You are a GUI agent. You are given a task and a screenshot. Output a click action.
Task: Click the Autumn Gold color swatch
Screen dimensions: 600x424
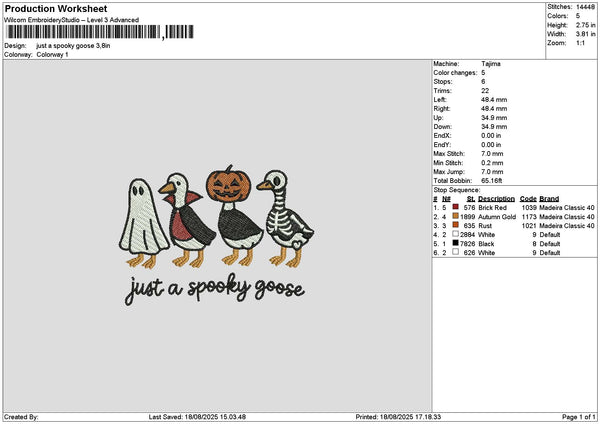[455, 216]
